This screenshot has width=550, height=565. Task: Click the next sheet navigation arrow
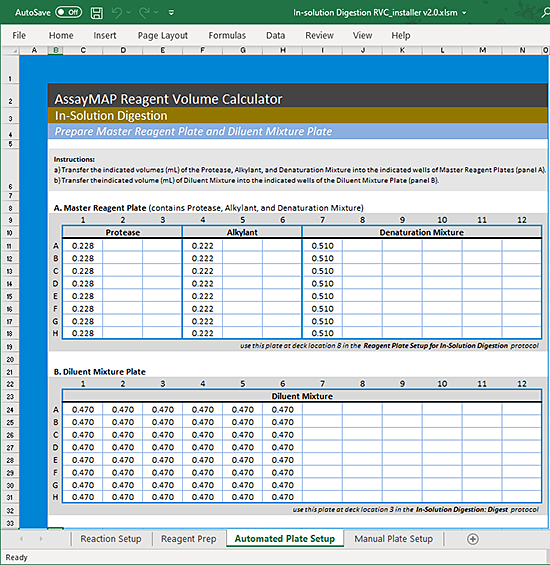click(x=41, y=539)
